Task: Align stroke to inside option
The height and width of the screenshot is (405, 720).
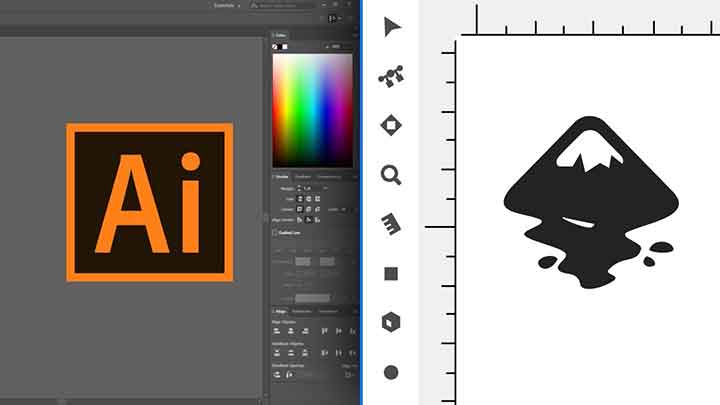Action: (309, 220)
